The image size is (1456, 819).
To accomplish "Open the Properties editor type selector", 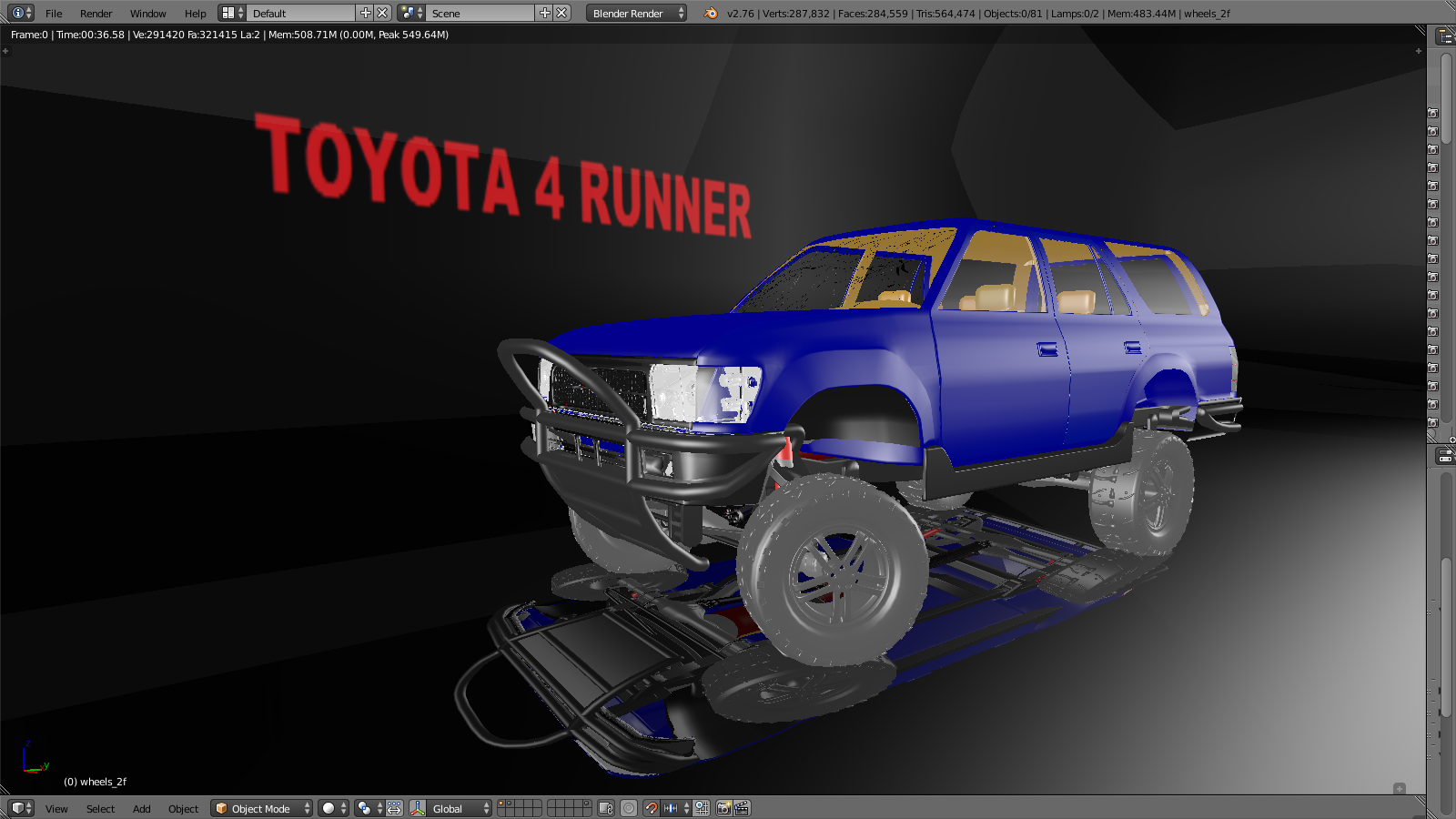I will click(x=1445, y=456).
